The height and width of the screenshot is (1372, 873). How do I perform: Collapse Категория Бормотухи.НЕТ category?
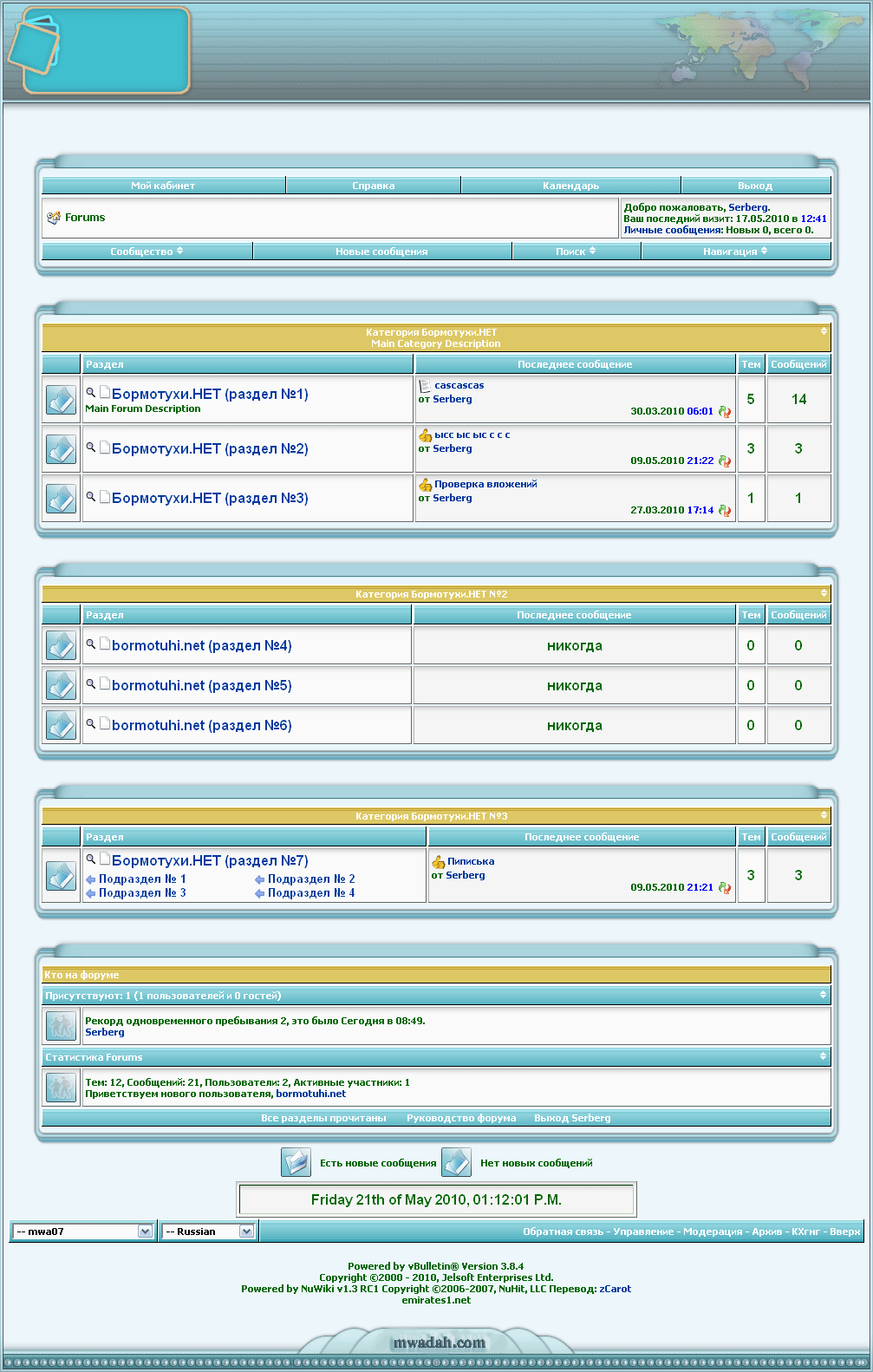point(824,331)
